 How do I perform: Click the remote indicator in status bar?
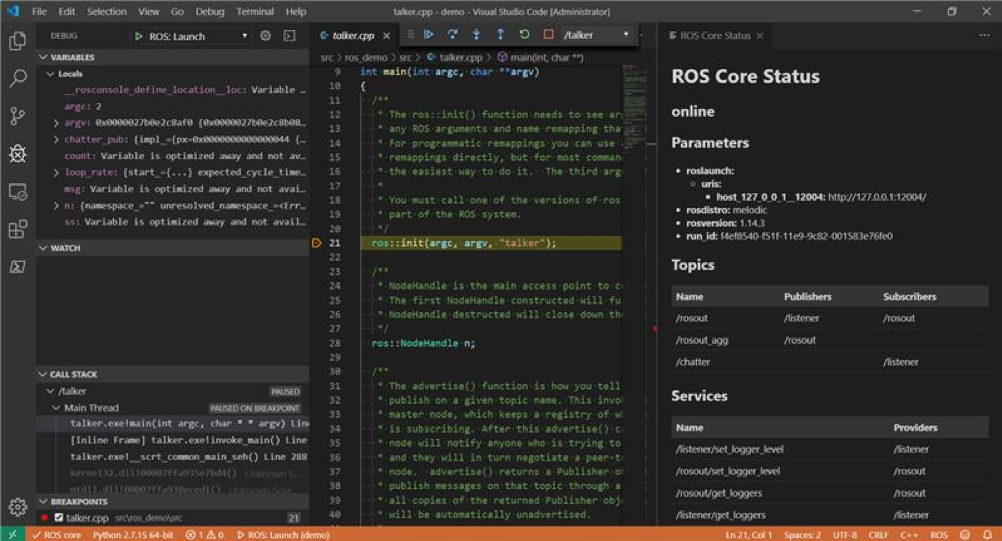[12, 535]
